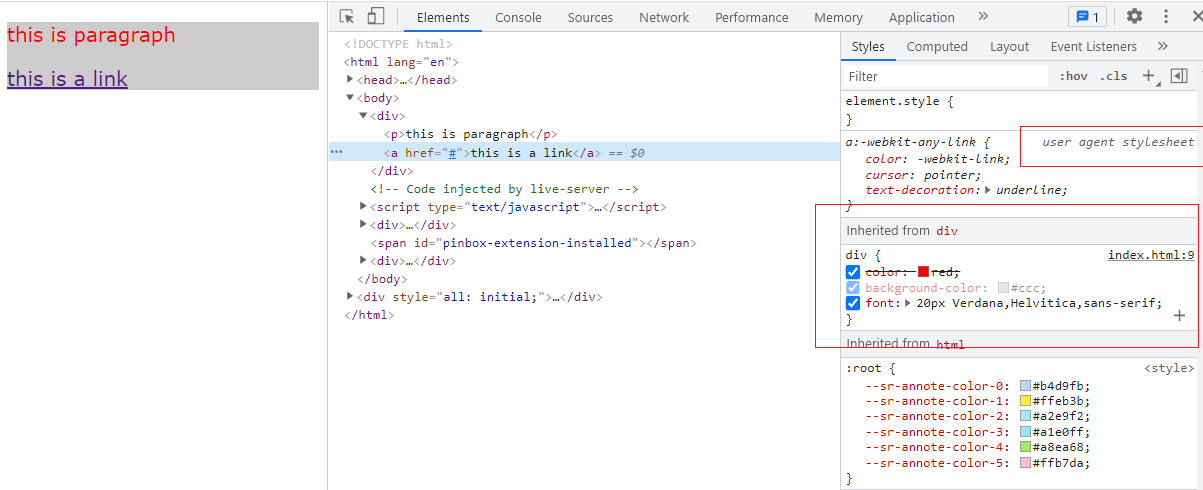Collapse the div containing the paragraph

tap(363, 116)
